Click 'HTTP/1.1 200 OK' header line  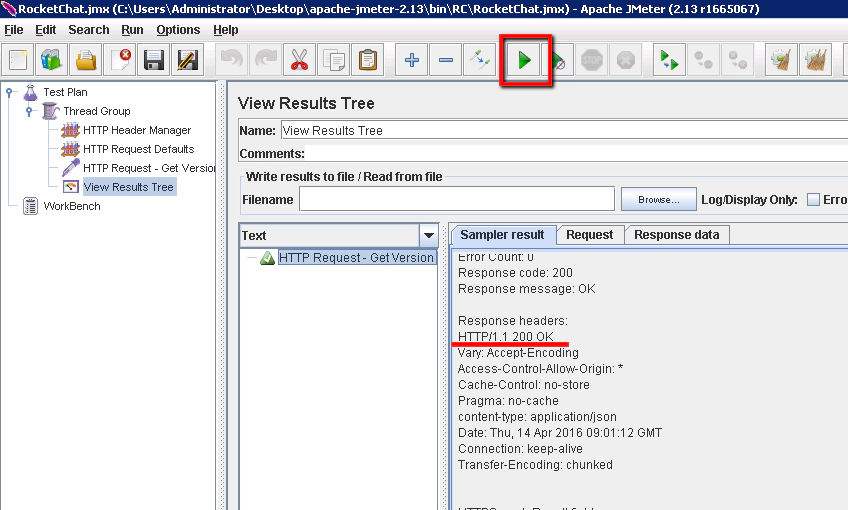(x=506, y=336)
